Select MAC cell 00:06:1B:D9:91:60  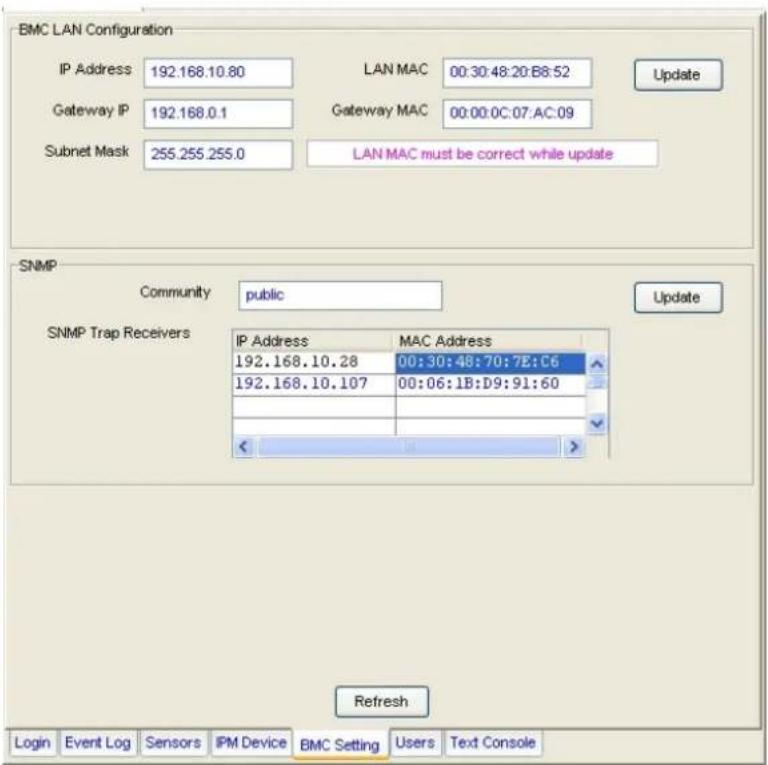(x=490, y=383)
